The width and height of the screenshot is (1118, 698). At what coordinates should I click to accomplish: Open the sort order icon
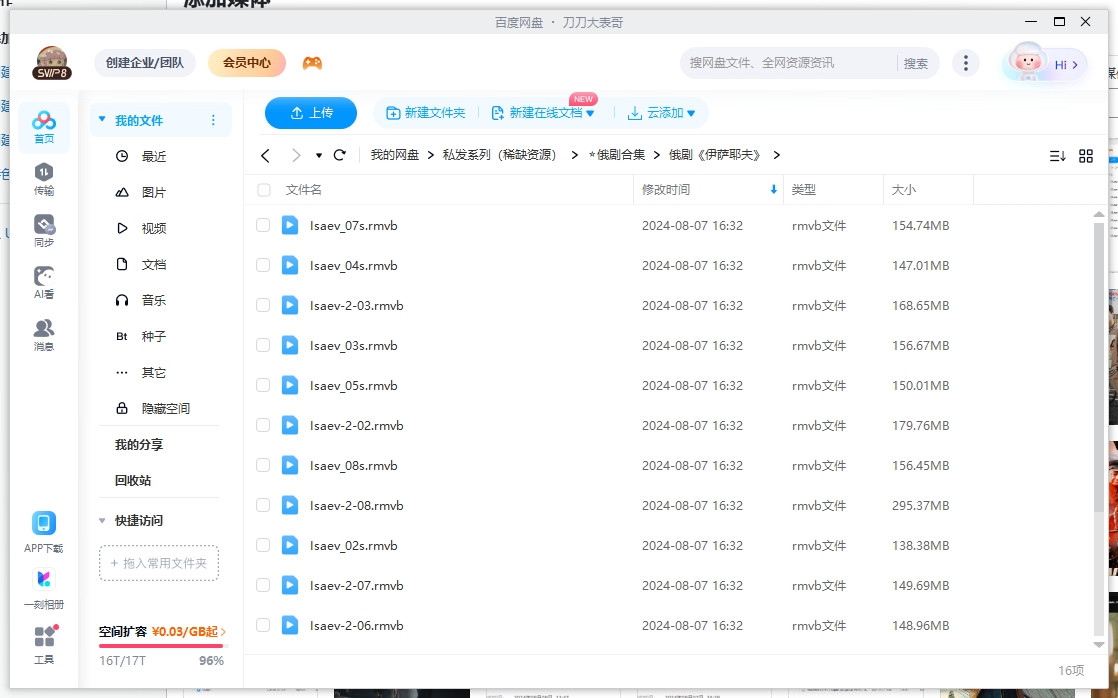point(1058,155)
